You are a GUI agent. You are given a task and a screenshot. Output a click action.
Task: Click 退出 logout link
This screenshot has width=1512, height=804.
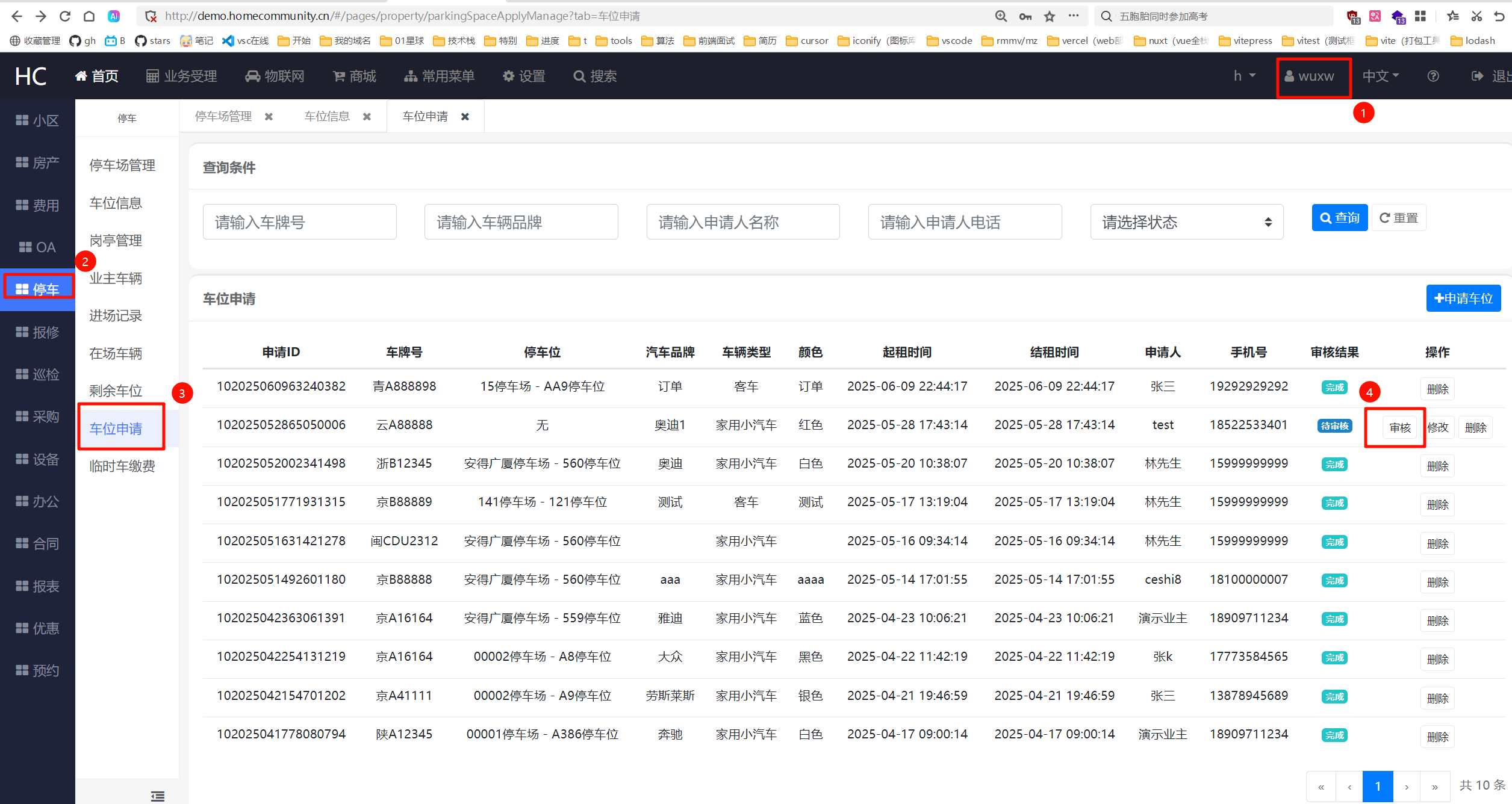pos(1491,76)
